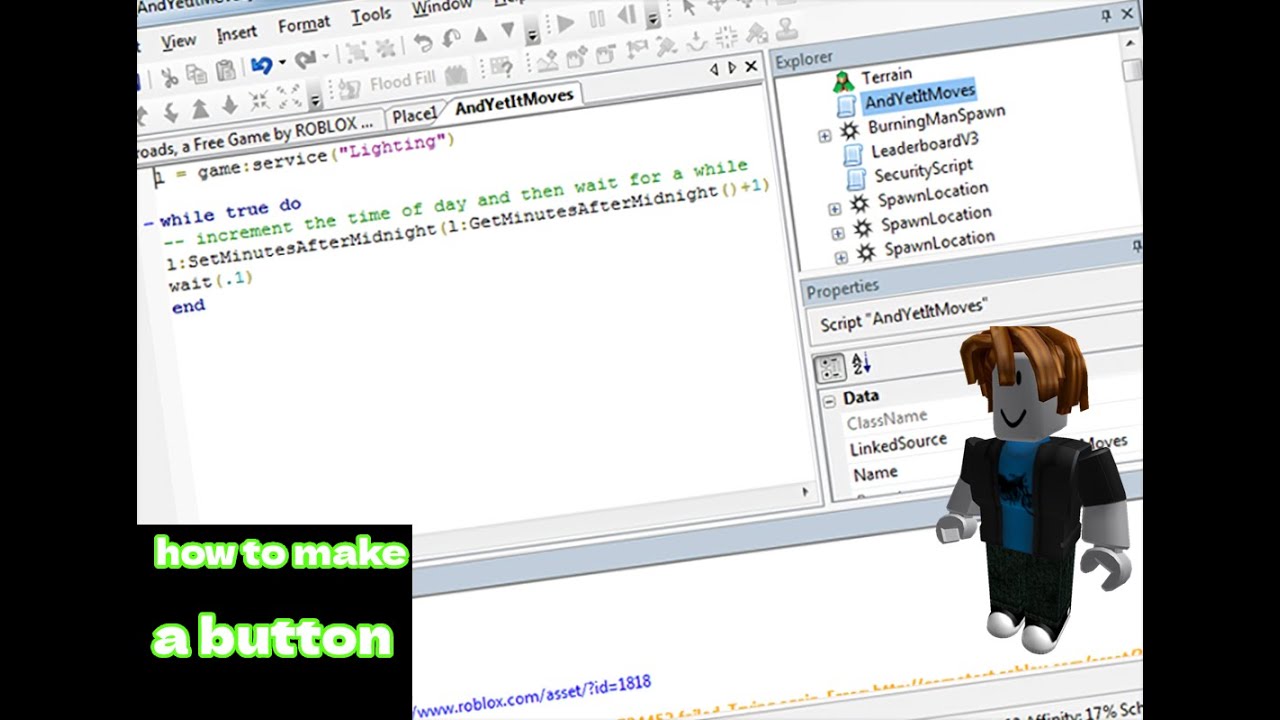1280x720 pixels.
Task: Toggle alphabetical A-Z sort in Properties
Action: 861,365
